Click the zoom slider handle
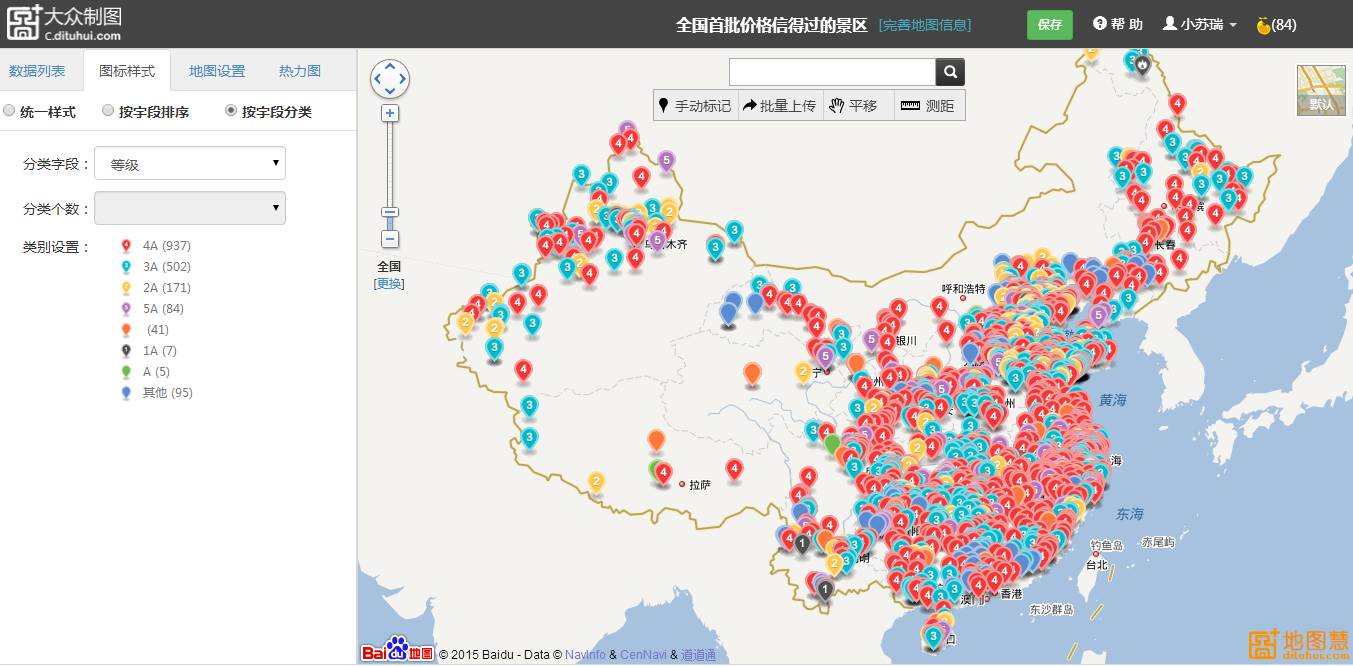 (x=390, y=212)
